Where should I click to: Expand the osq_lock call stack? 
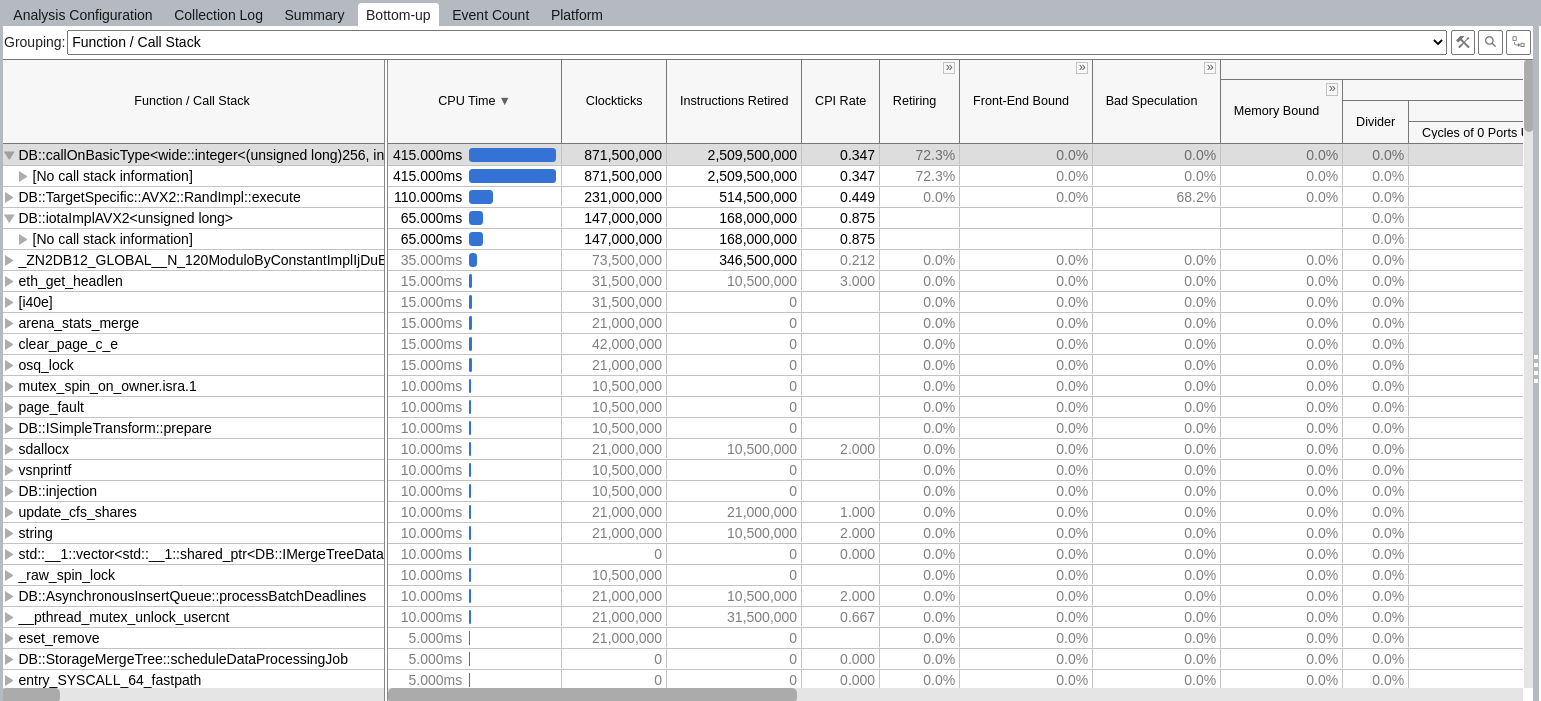(10, 366)
